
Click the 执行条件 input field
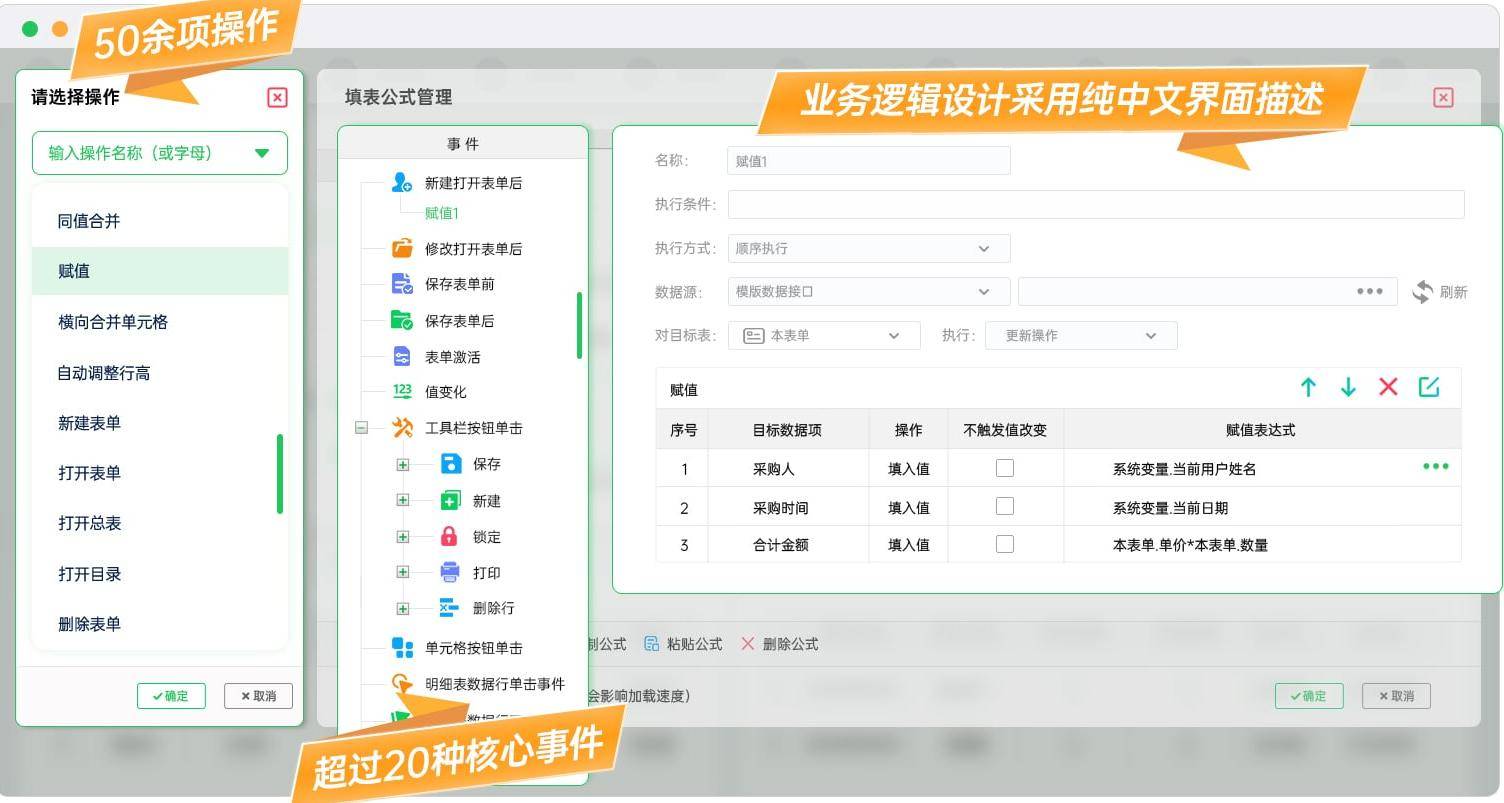(1095, 204)
